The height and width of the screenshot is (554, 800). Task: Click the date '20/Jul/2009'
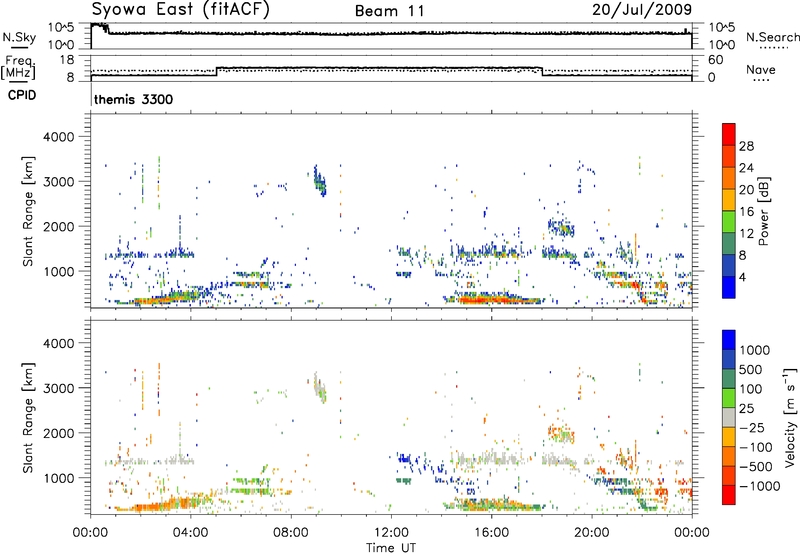coord(642,10)
